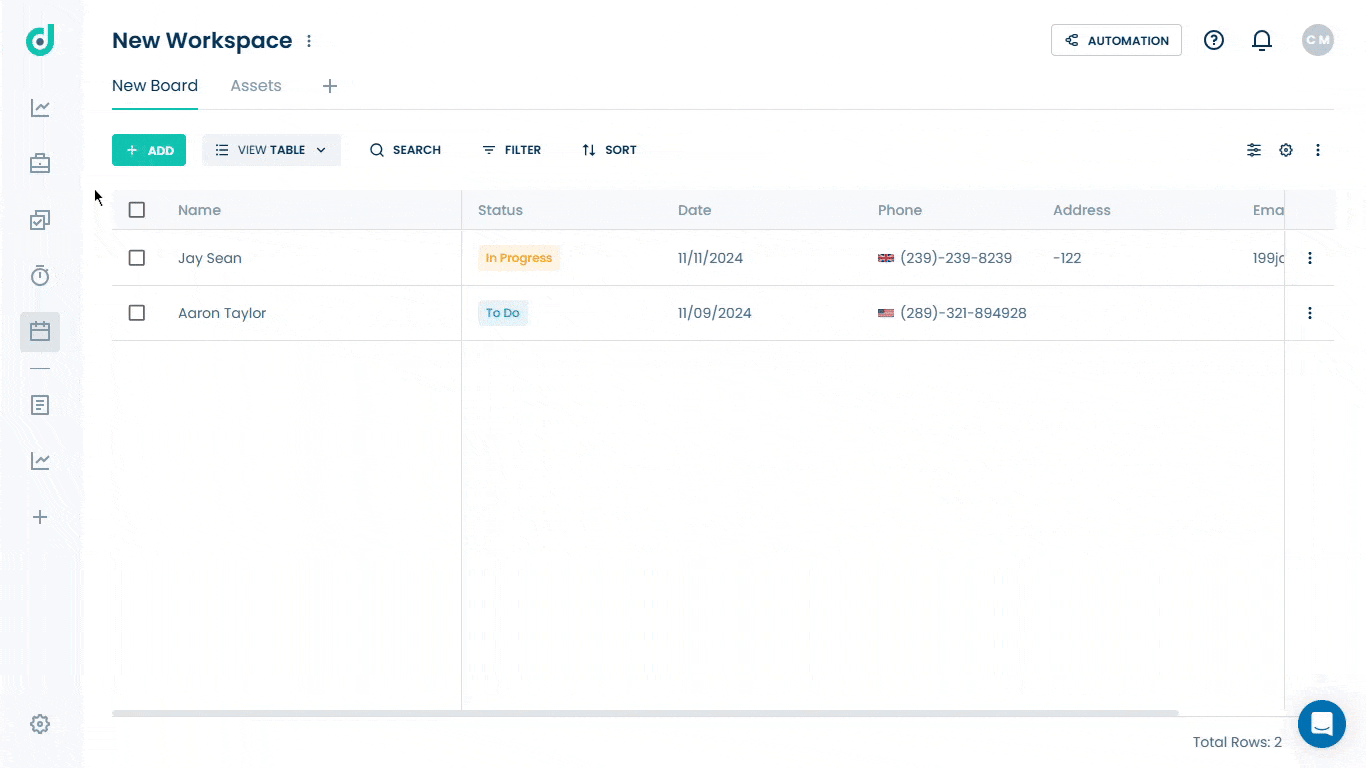Click the Name column header
The height and width of the screenshot is (768, 1366).
[x=199, y=210]
